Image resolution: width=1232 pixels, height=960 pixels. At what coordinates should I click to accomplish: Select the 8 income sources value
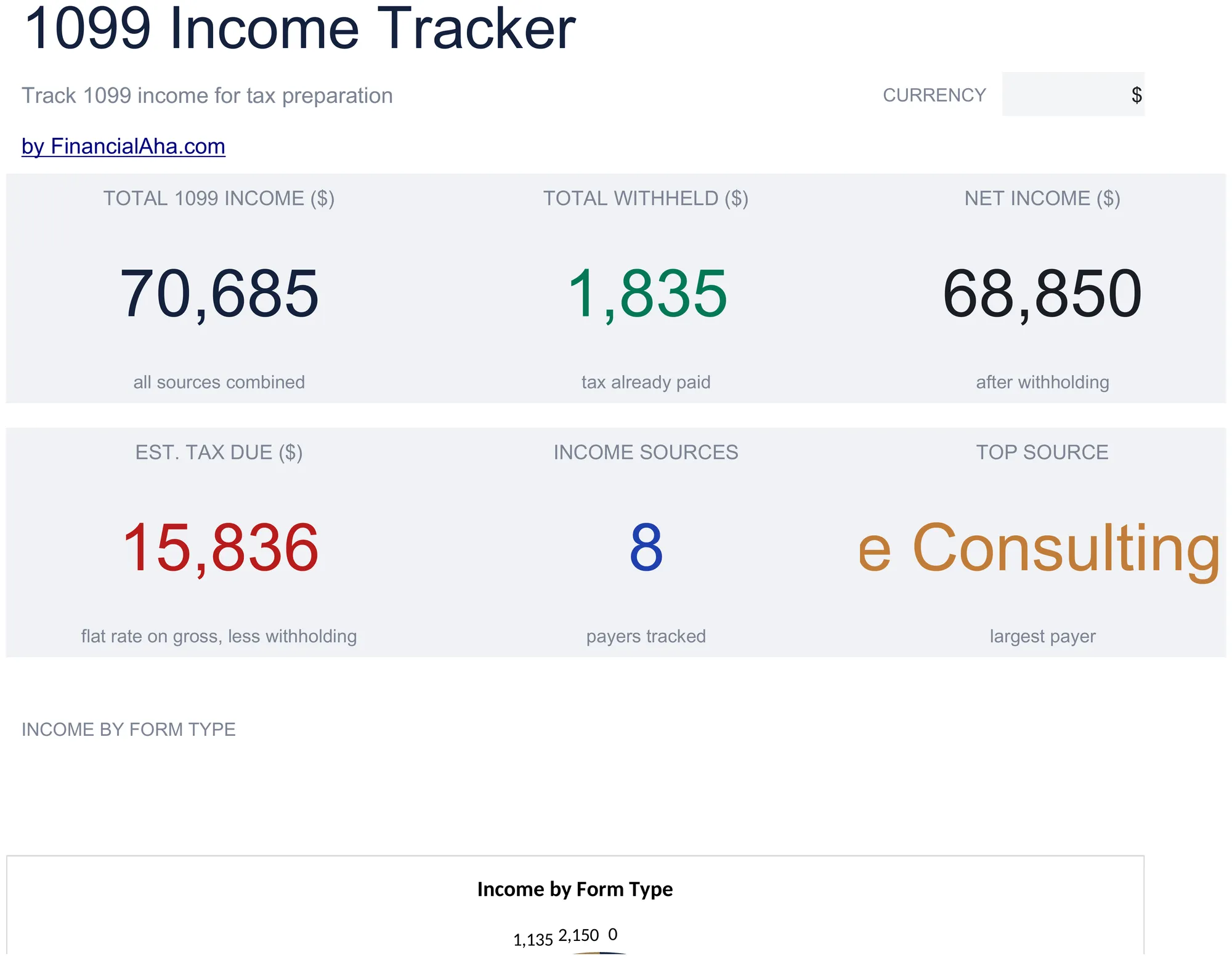click(646, 547)
